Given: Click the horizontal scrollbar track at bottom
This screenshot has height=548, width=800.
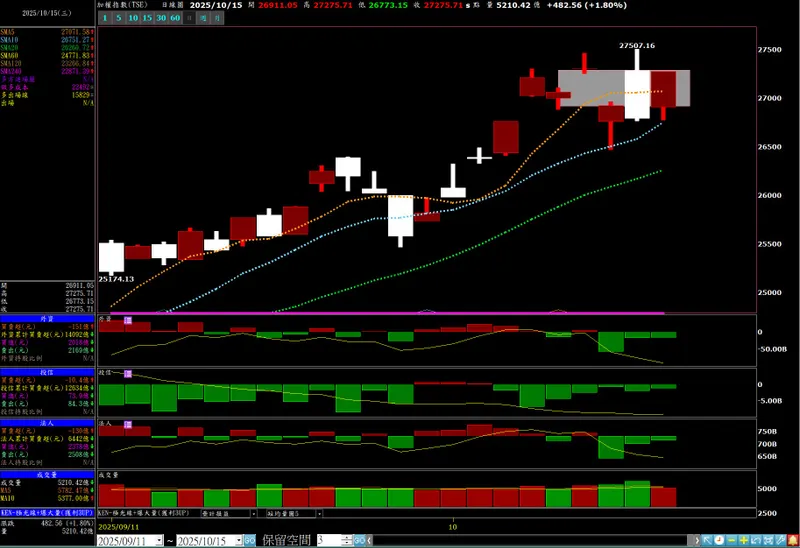Looking at the screenshot, I should coord(531,540).
